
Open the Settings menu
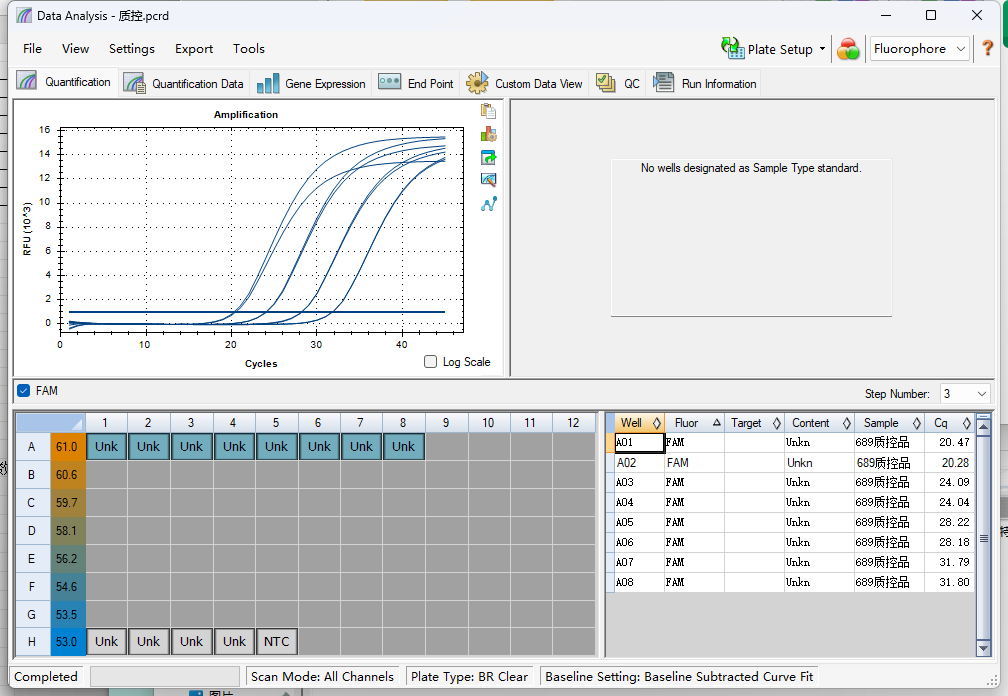132,49
